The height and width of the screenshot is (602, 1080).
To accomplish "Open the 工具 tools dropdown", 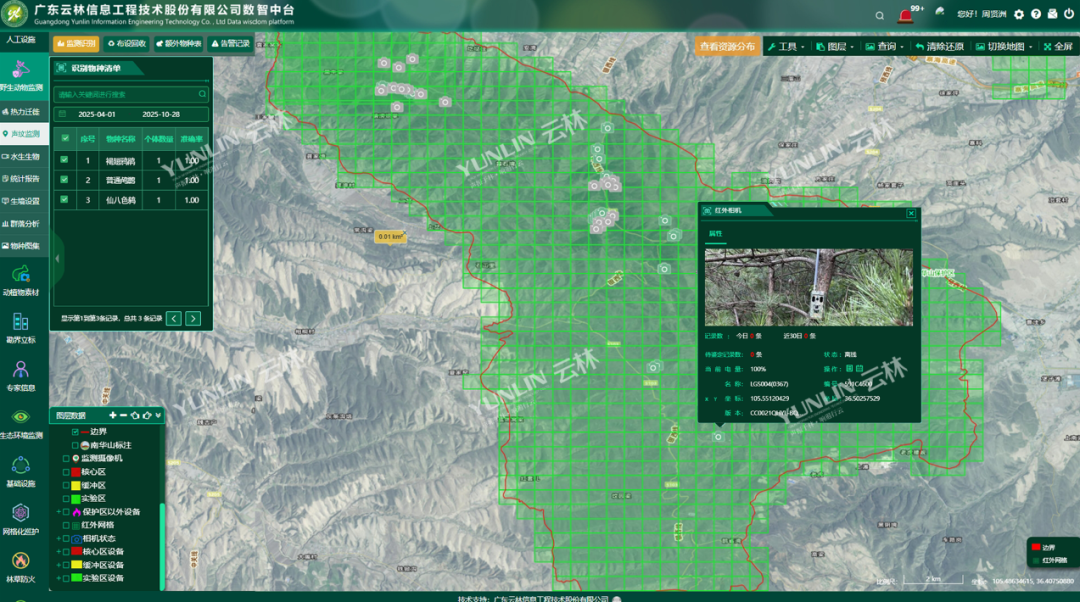I will [784, 46].
